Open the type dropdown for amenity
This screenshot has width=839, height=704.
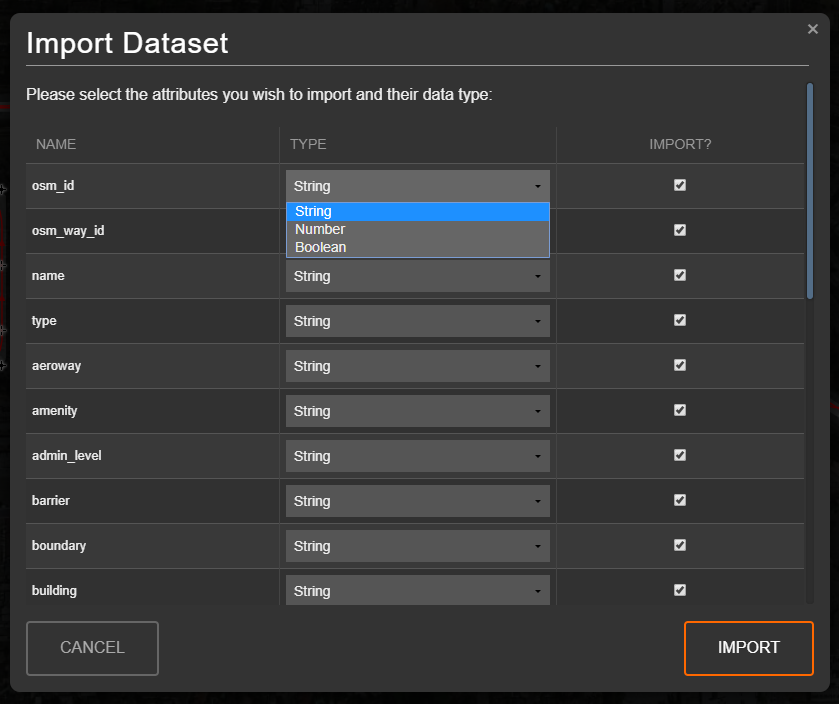click(x=417, y=410)
